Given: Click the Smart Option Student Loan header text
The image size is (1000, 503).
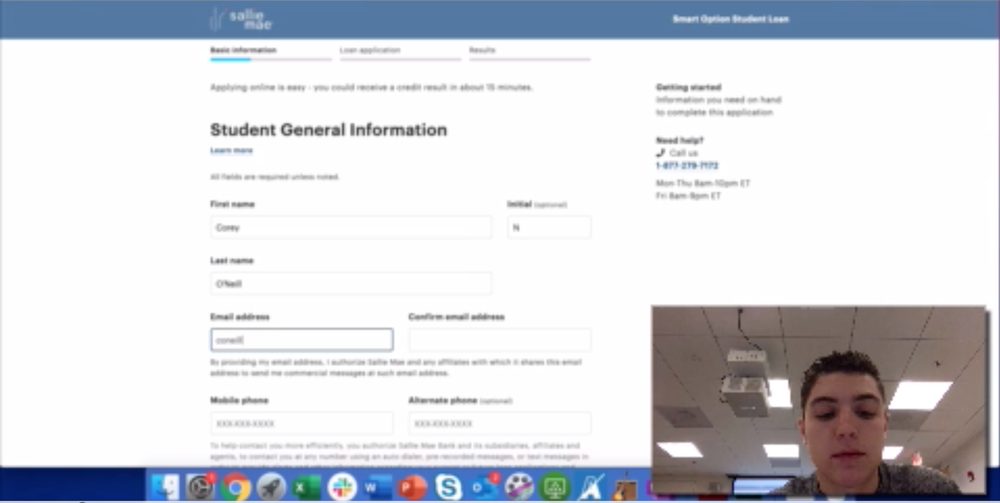Looking at the screenshot, I should 730,19.
